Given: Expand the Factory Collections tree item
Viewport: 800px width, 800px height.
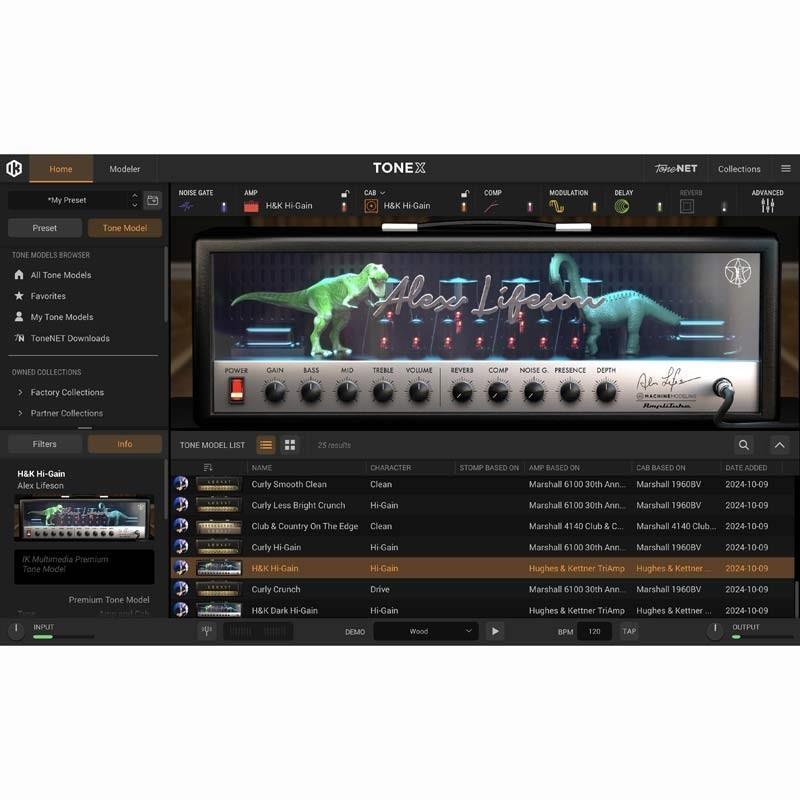Looking at the screenshot, I should tap(21, 392).
